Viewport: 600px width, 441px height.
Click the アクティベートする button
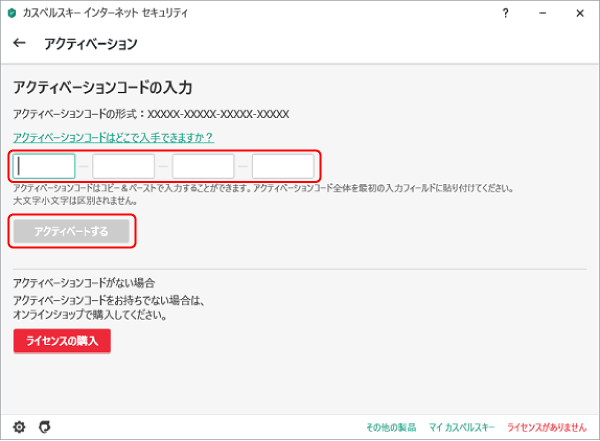pos(72,231)
